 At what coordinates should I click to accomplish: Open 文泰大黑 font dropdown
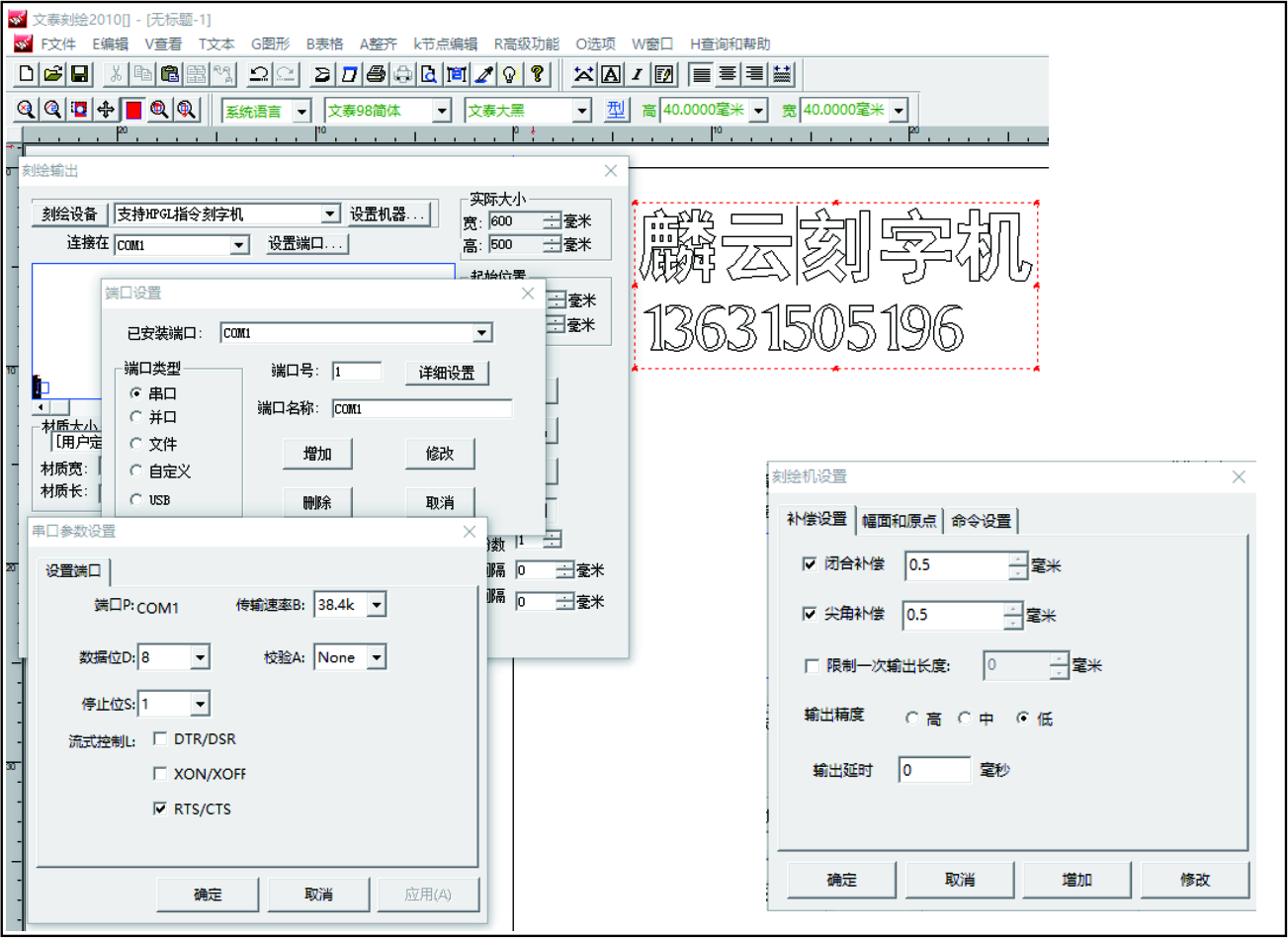[x=582, y=111]
